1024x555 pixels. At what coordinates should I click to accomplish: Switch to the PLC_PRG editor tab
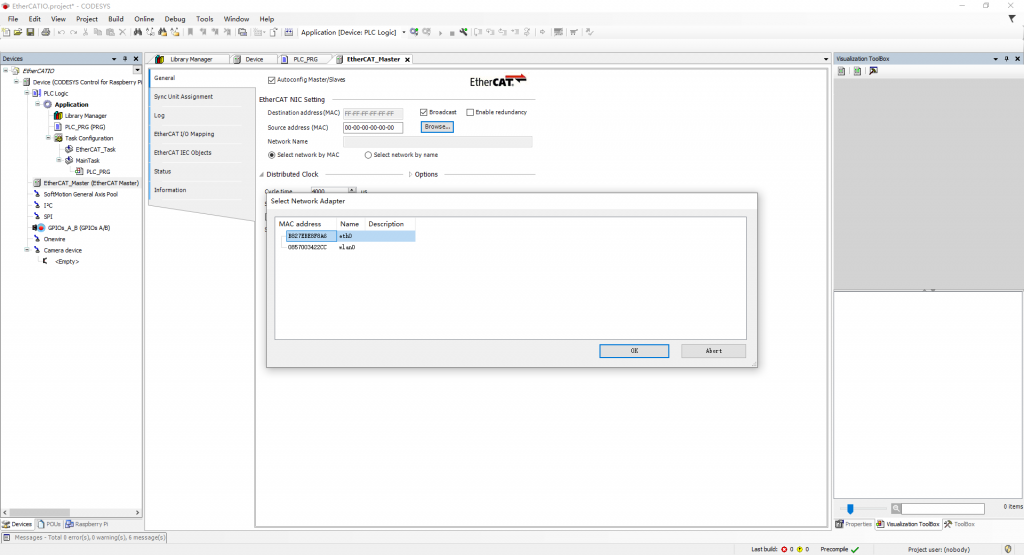[x=304, y=59]
